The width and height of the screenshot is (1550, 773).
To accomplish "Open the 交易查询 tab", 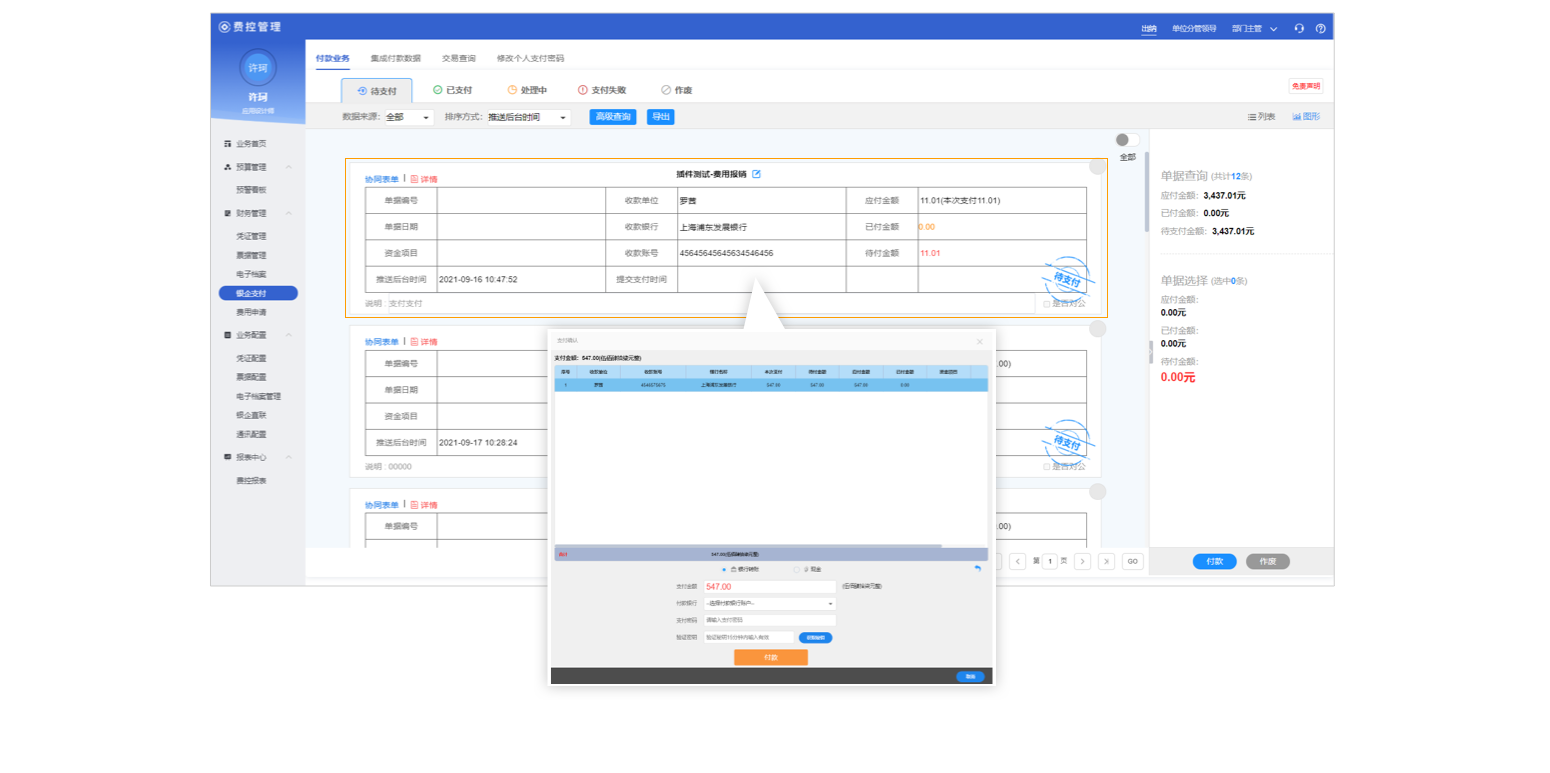I will tap(458, 58).
